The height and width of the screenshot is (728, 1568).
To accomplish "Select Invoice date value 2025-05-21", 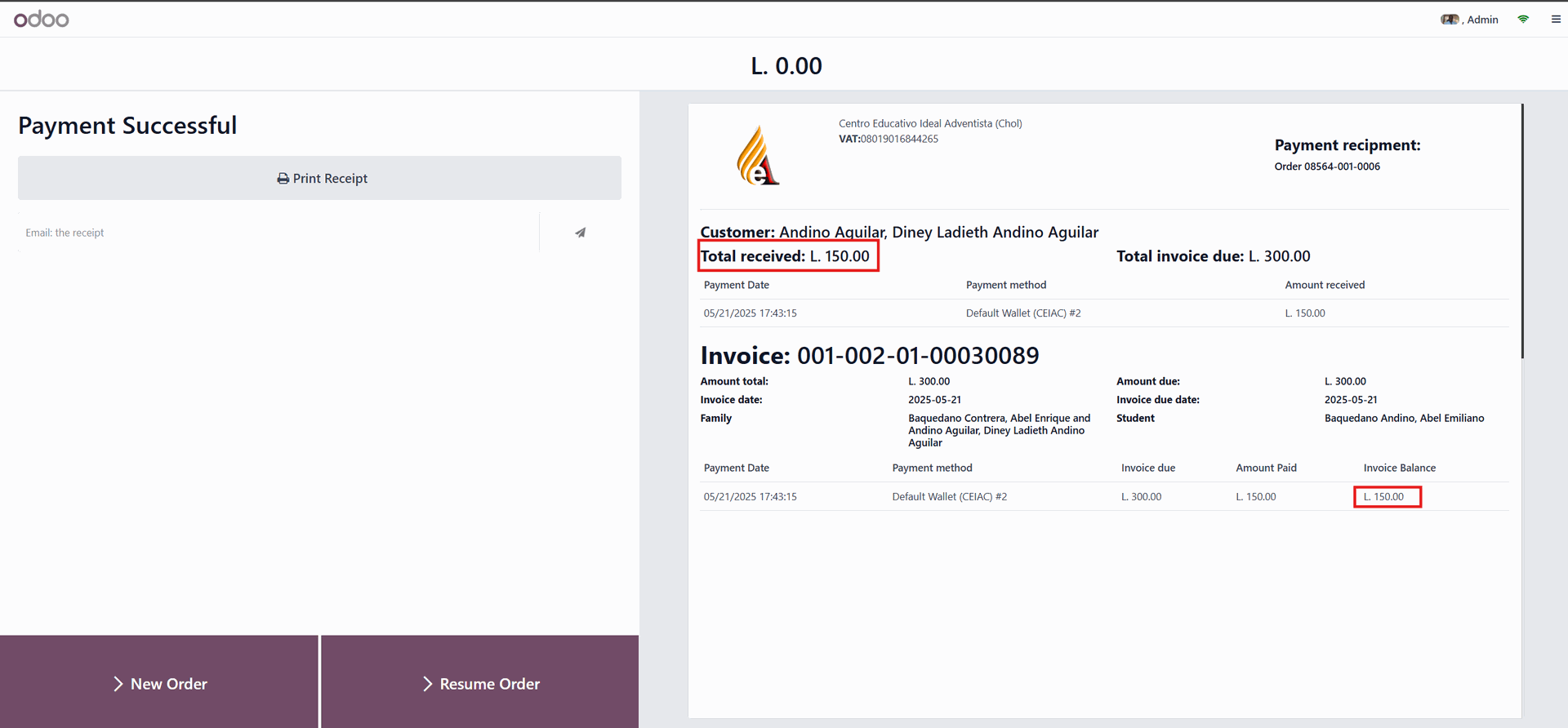I will 934,400.
